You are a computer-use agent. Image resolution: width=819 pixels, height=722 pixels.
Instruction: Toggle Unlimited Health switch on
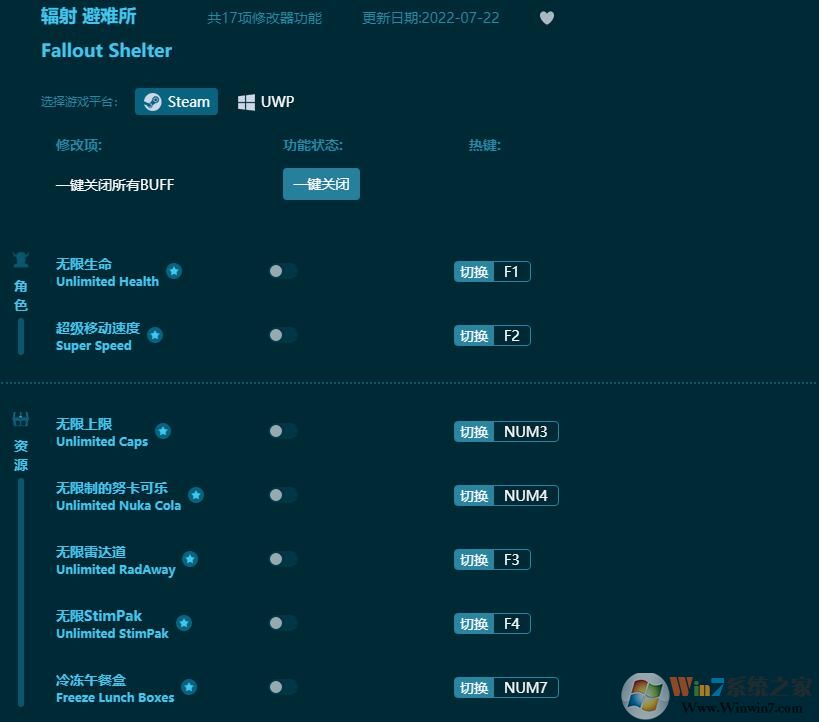tap(283, 271)
